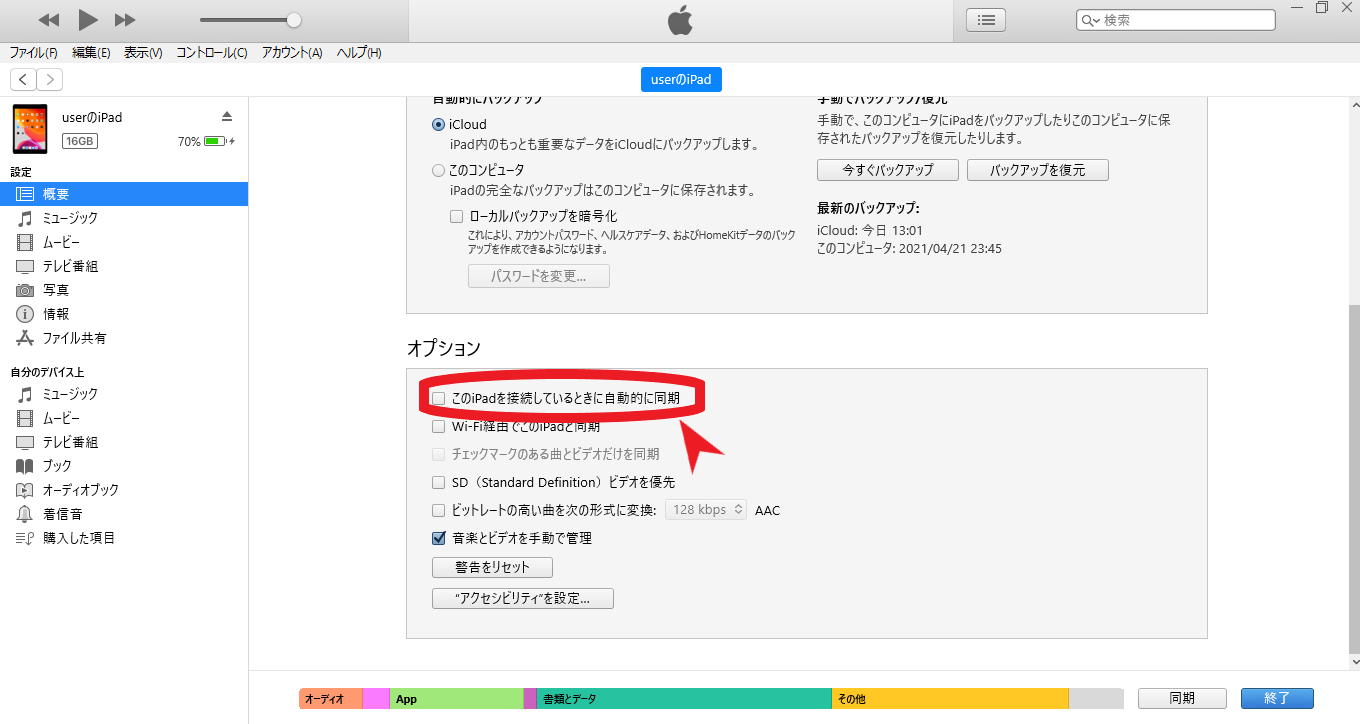This screenshot has width=1360, height=724.
Task: Open the コントロール(C) menu
Action: (x=212, y=53)
